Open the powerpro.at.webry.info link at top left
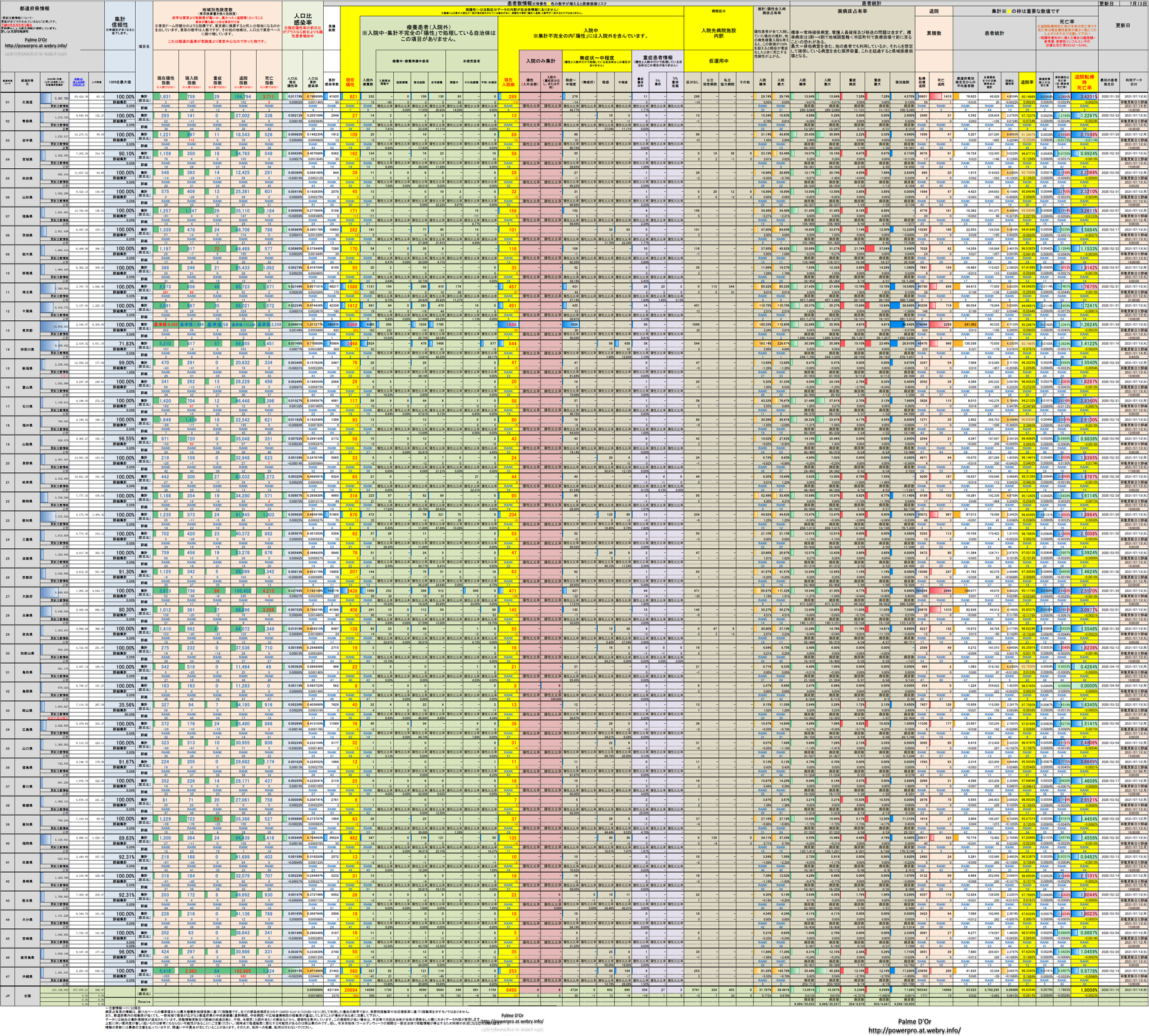Viewport: 1149px width, 1036px height. click(36, 45)
